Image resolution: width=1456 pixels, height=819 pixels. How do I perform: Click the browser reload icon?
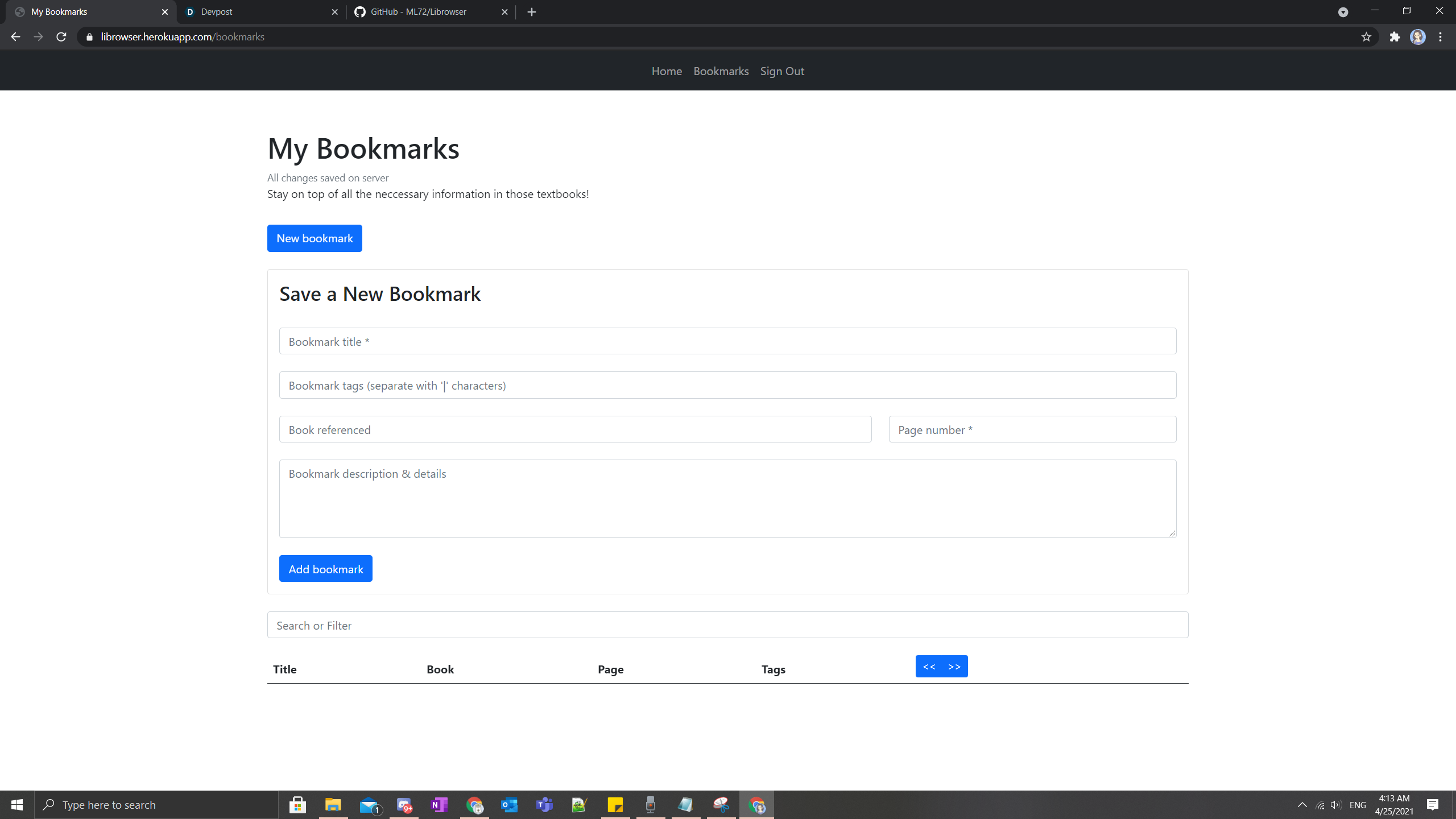61,37
